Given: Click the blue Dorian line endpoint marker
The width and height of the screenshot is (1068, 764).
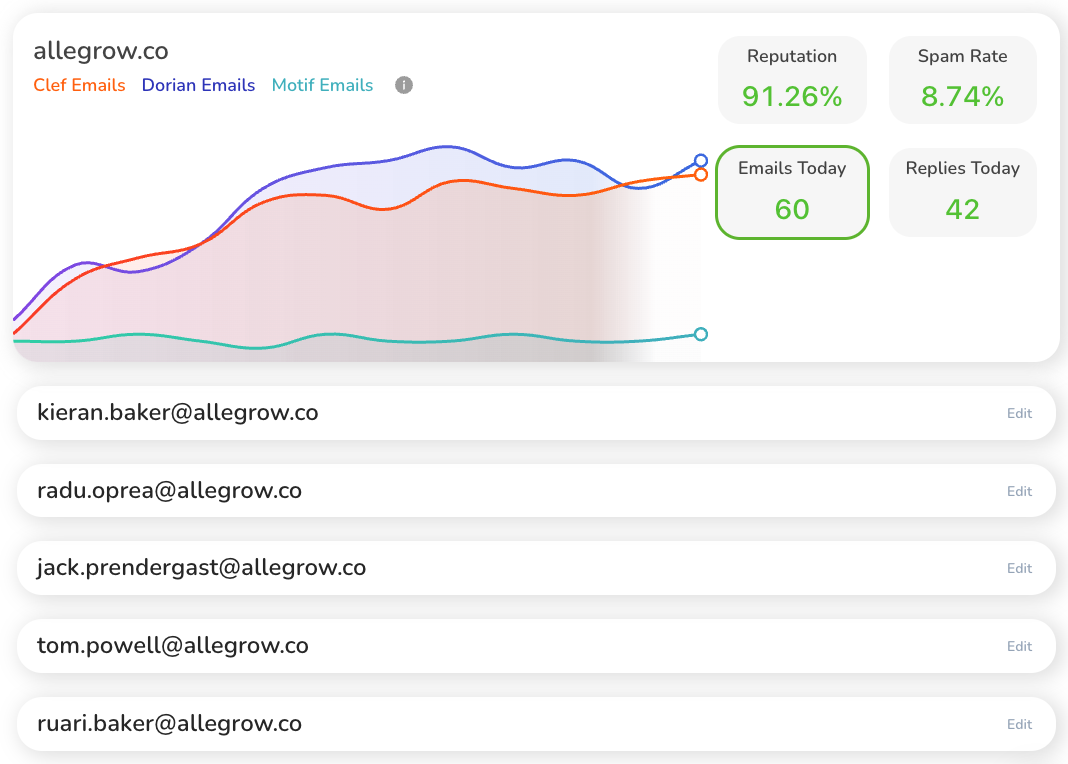Looking at the screenshot, I should (x=701, y=160).
